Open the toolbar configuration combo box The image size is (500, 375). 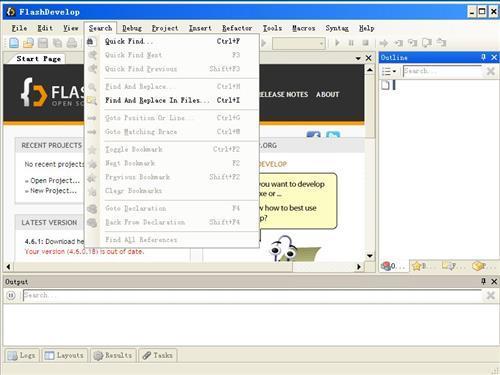(299, 43)
